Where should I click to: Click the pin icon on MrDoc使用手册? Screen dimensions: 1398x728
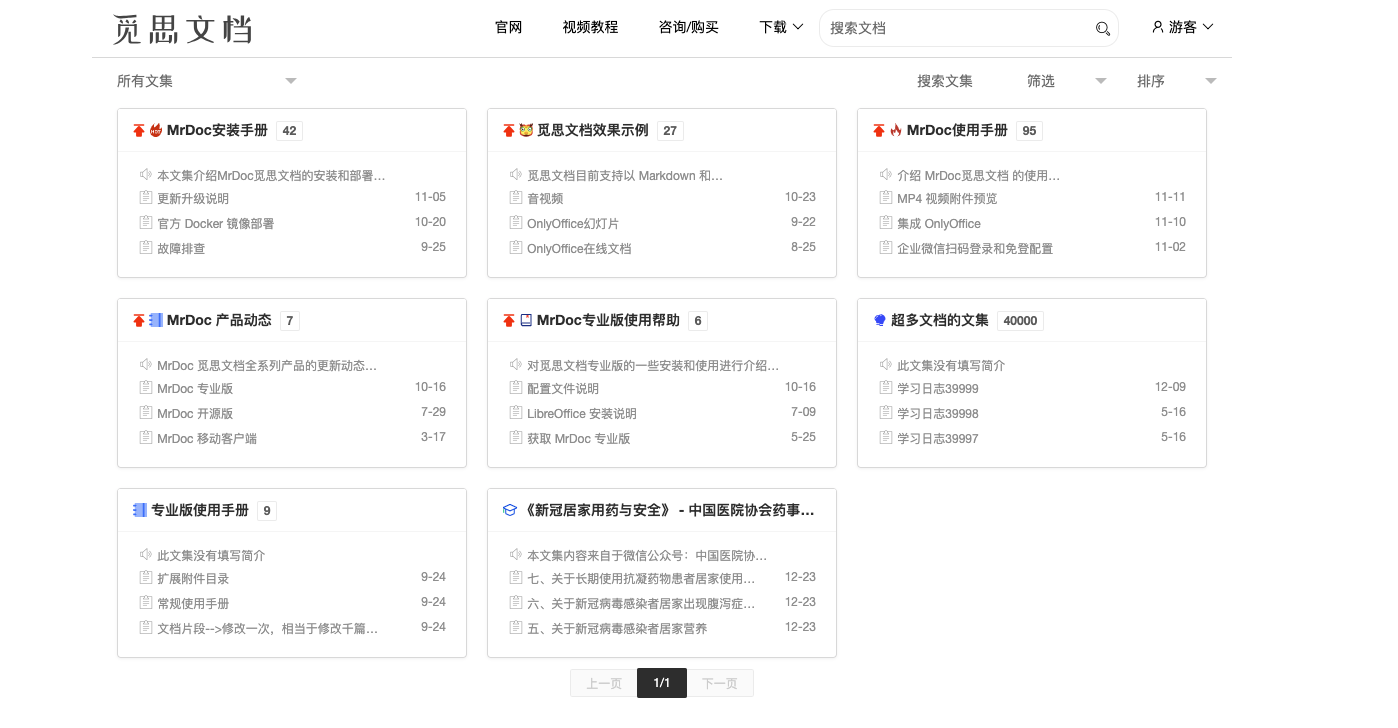click(x=879, y=130)
